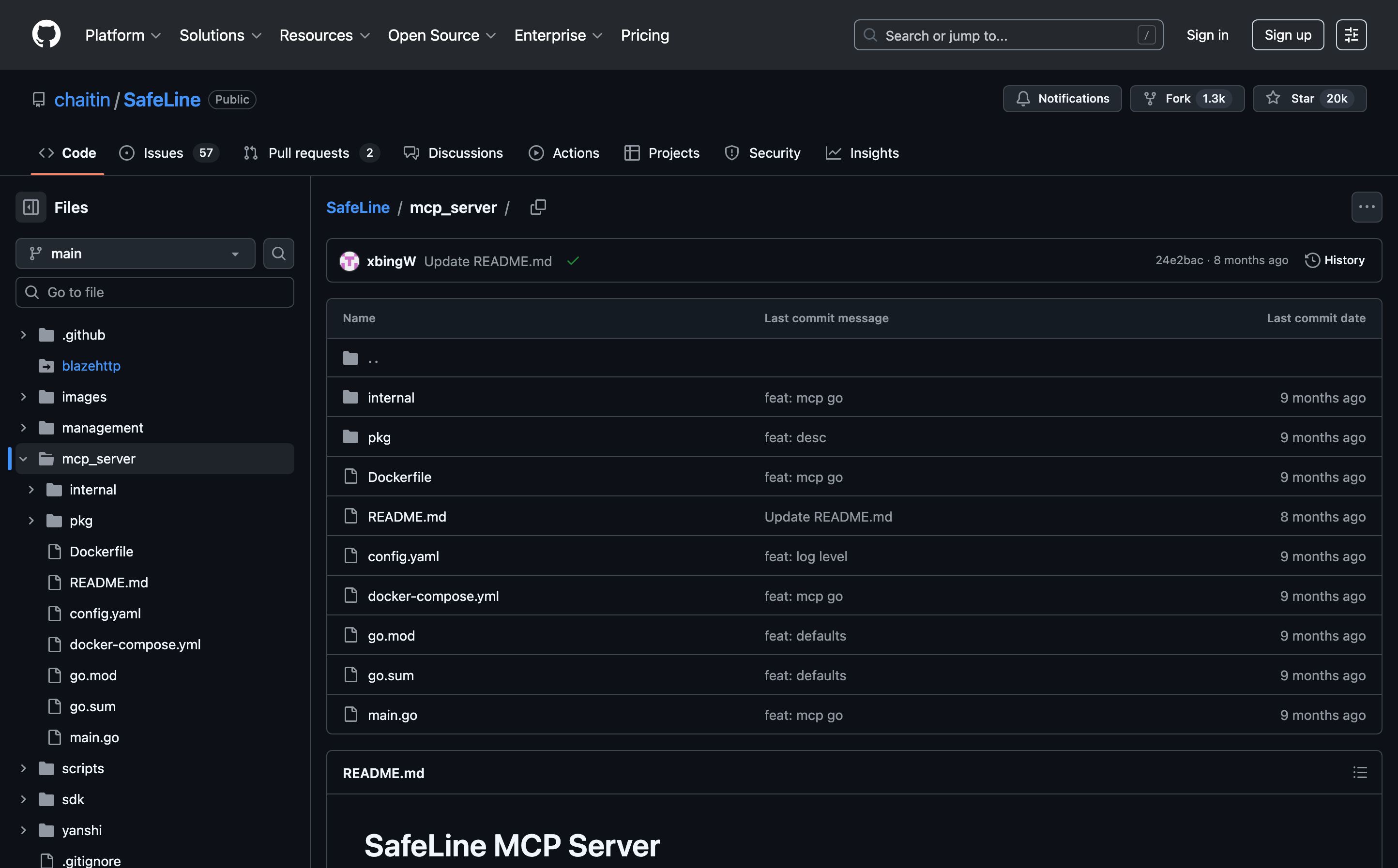This screenshot has height=868, width=1398.
Task: Open the three-dot more options menu
Action: point(1367,207)
